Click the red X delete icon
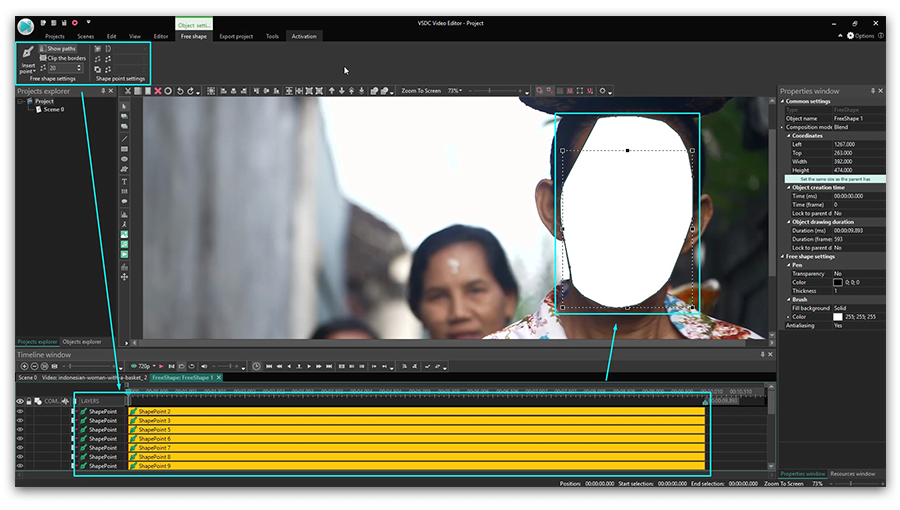The height and width of the screenshot is (510, 900). click(158, 91)
